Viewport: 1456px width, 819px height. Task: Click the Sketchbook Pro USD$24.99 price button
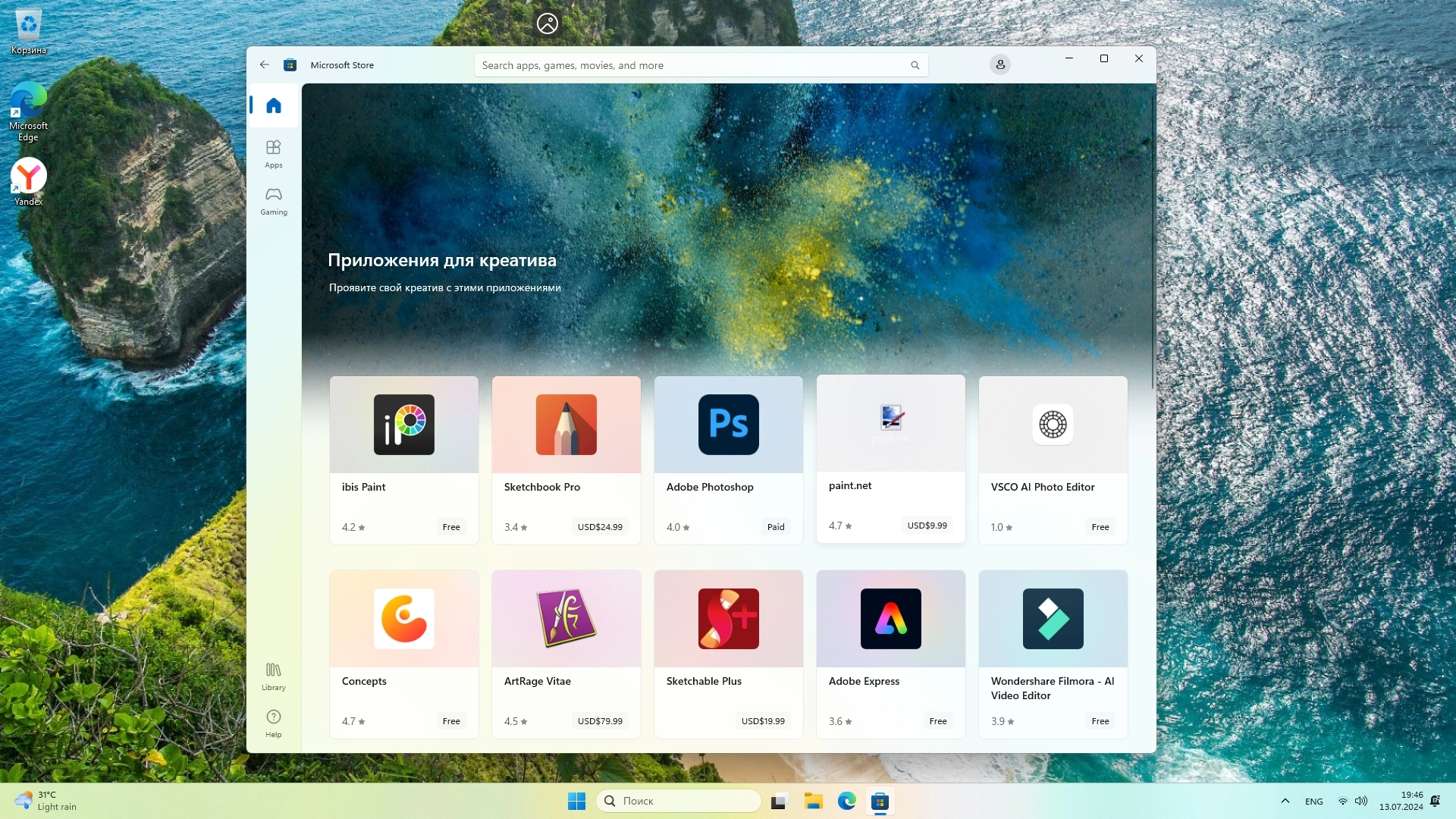(600, 527)
